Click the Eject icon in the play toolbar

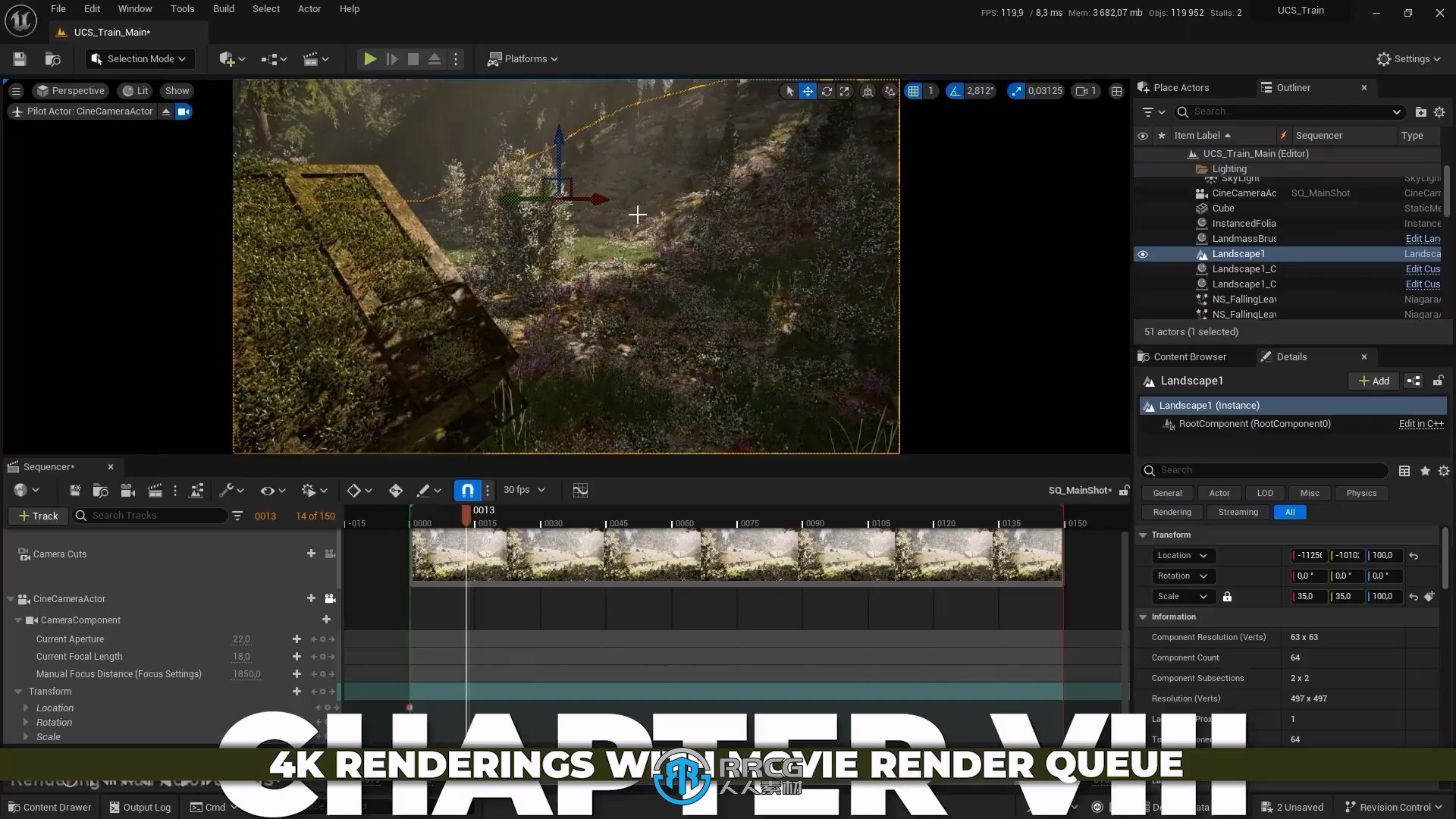tap(435, 59)
